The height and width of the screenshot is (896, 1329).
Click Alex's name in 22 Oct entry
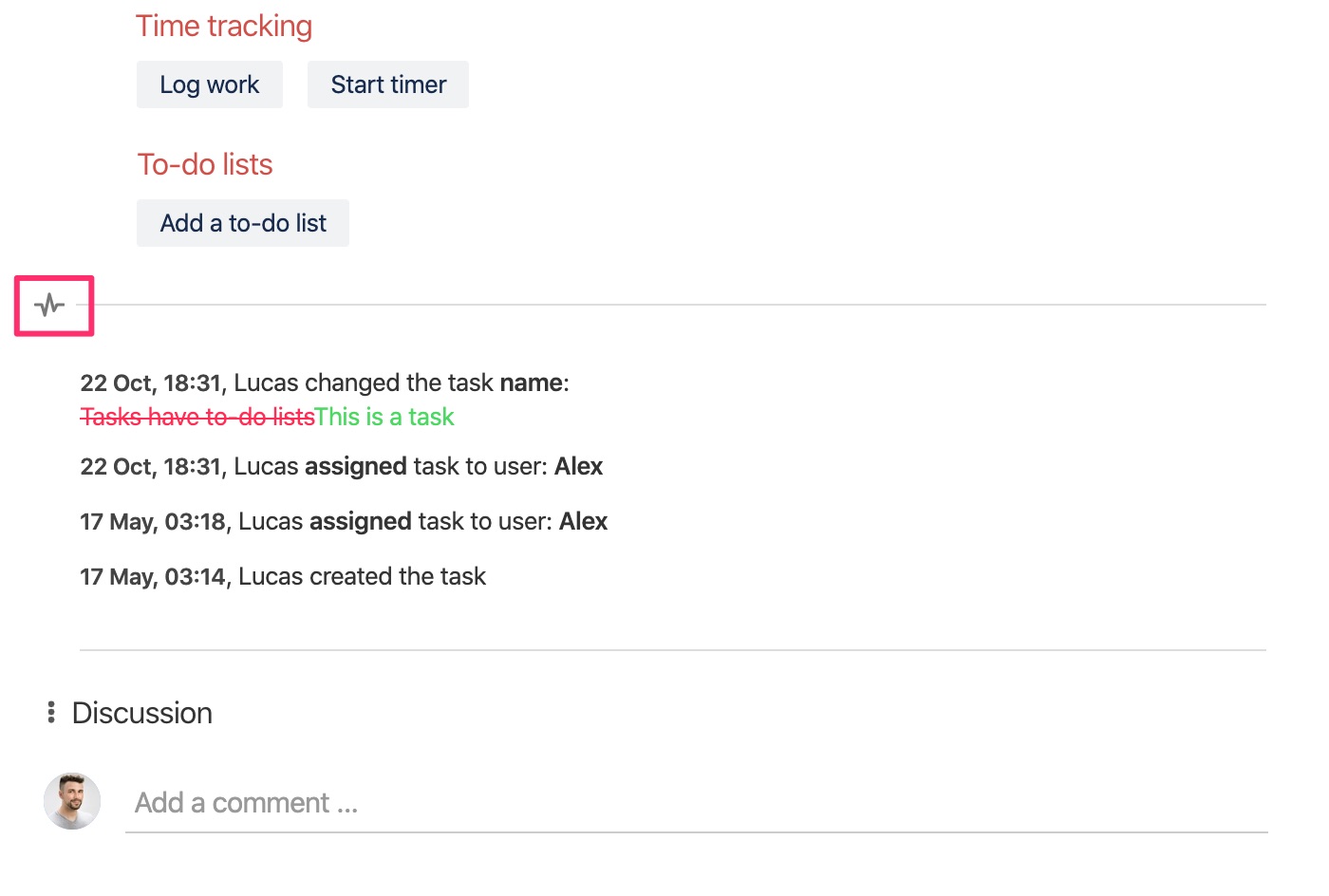[579, 466]
